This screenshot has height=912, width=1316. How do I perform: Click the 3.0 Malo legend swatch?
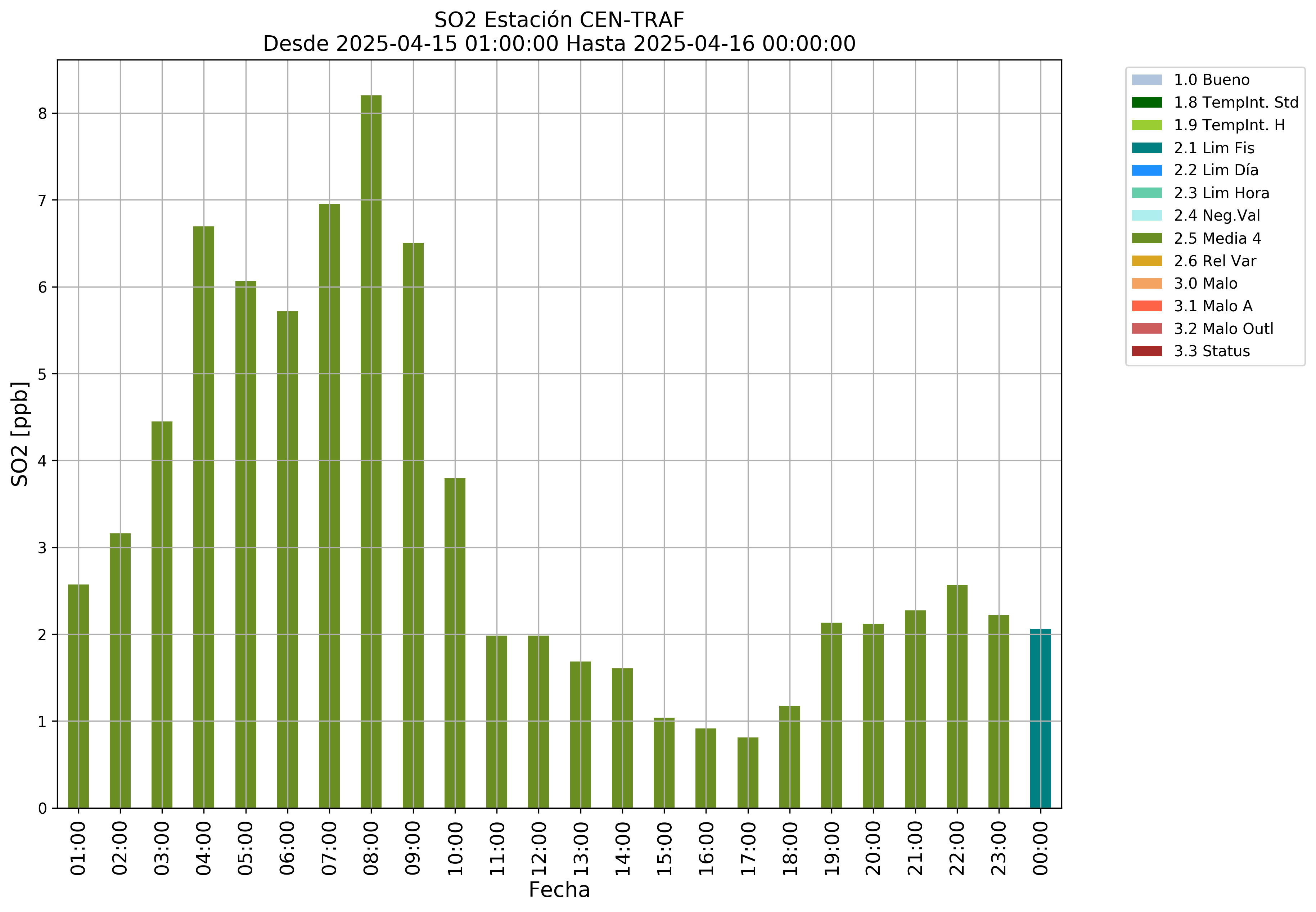point(1146,284)
